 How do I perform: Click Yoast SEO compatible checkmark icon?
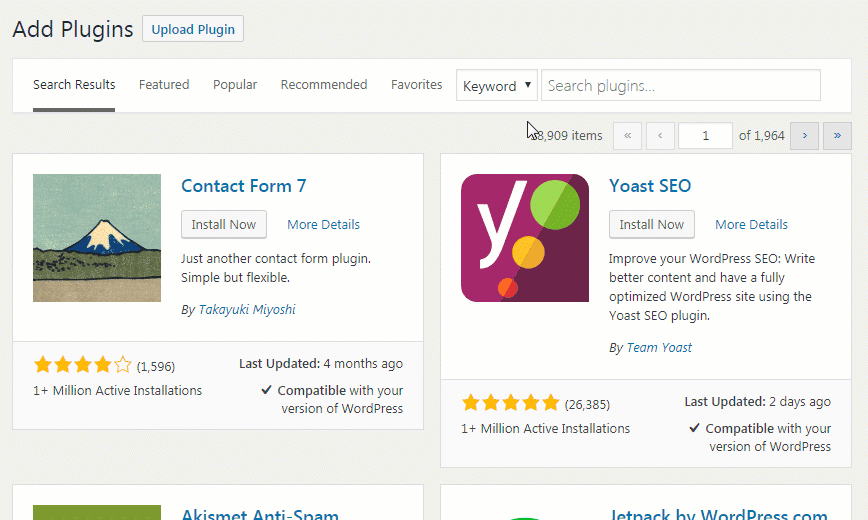694,428
